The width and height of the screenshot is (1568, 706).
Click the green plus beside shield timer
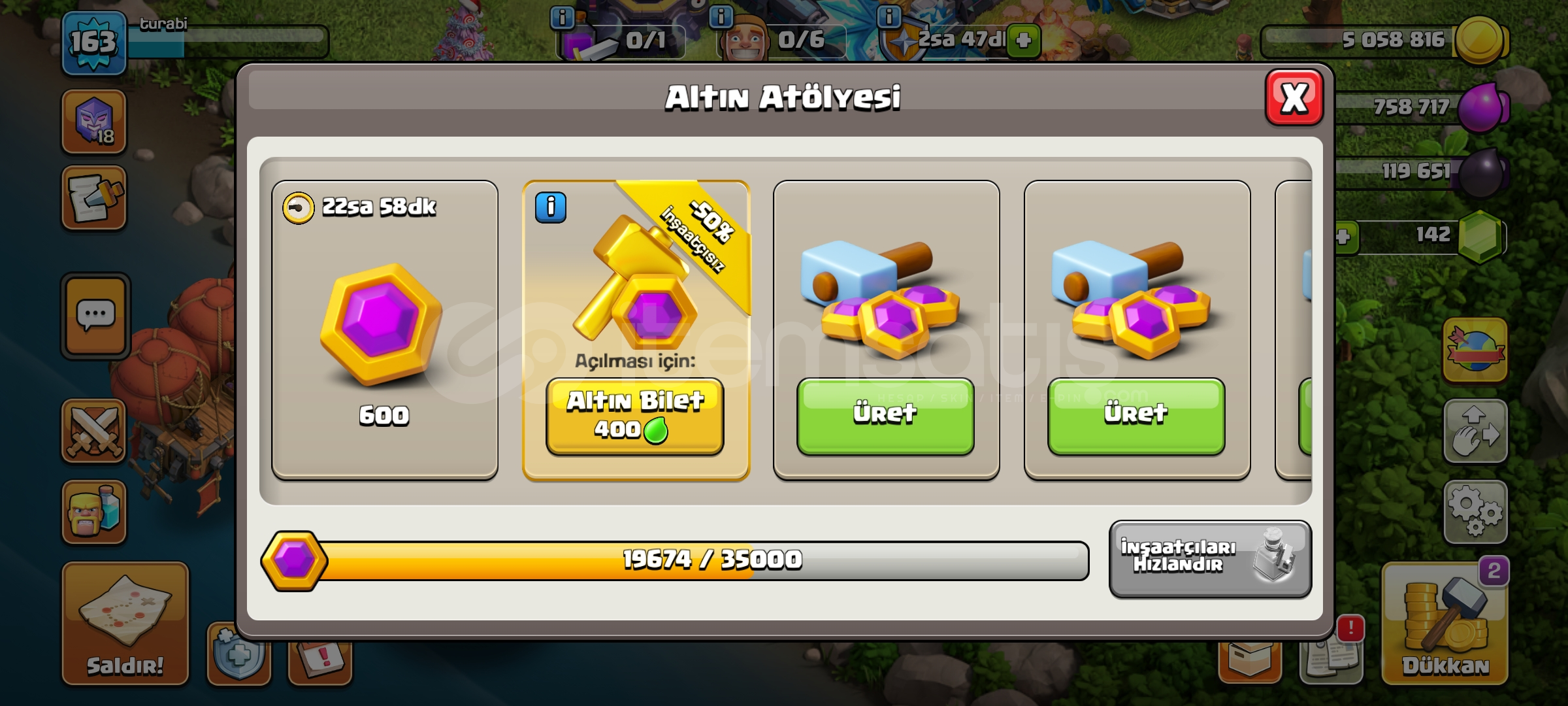[1024, 41]
